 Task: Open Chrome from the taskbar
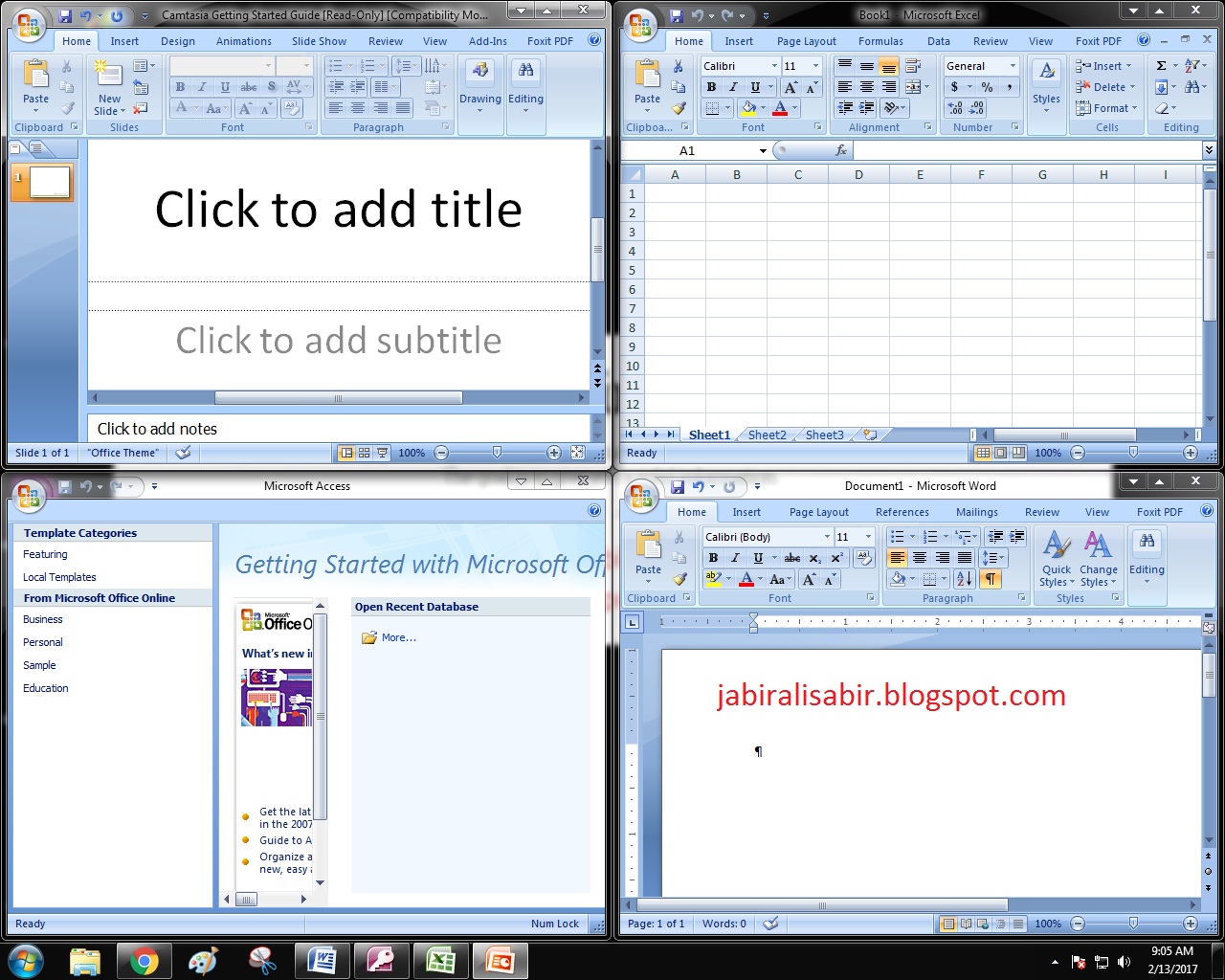coord(145,961)
